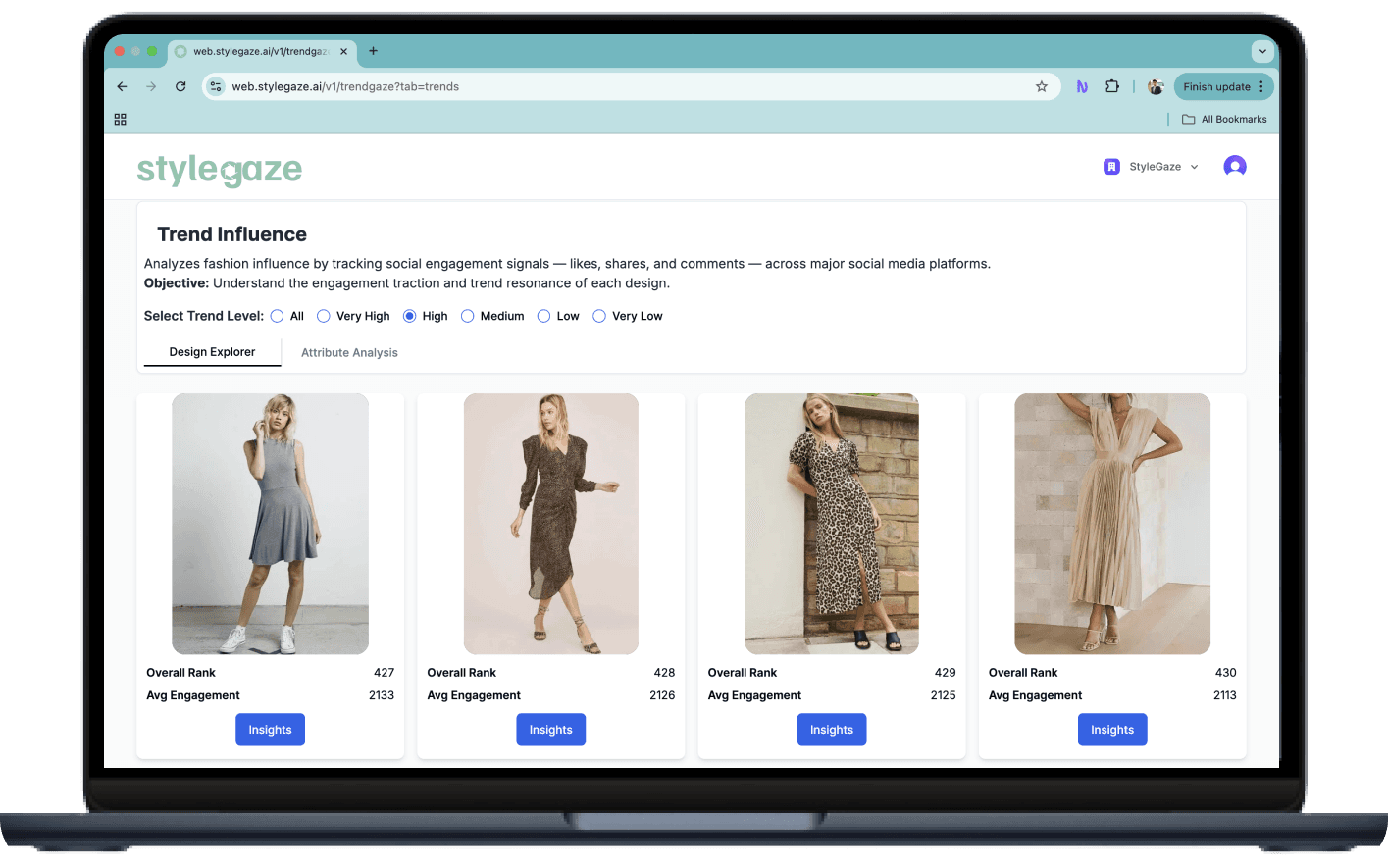The image size is (1388, 868).
Task: Click the StyleGaze organization building icon
Action: pos(1111,166)
